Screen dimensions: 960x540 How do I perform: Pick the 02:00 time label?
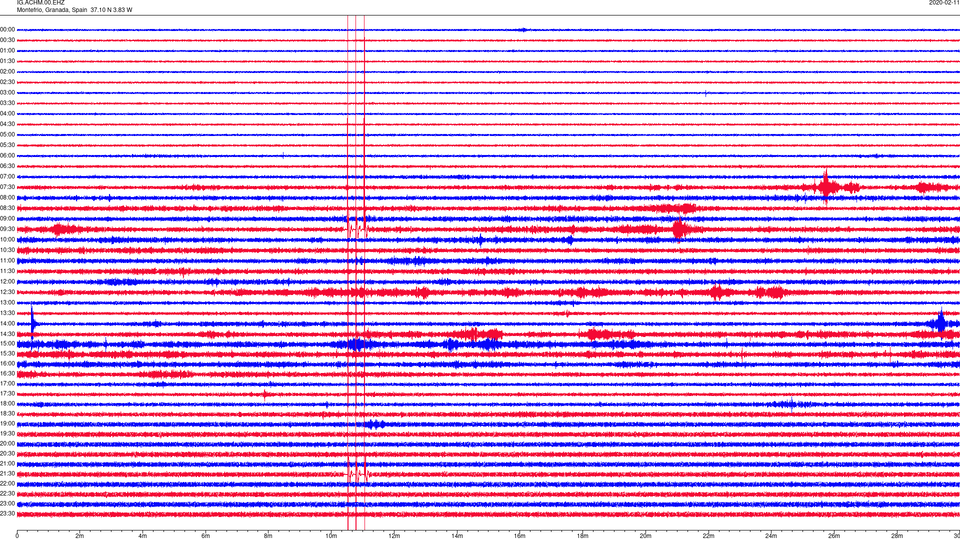point(8,72)
